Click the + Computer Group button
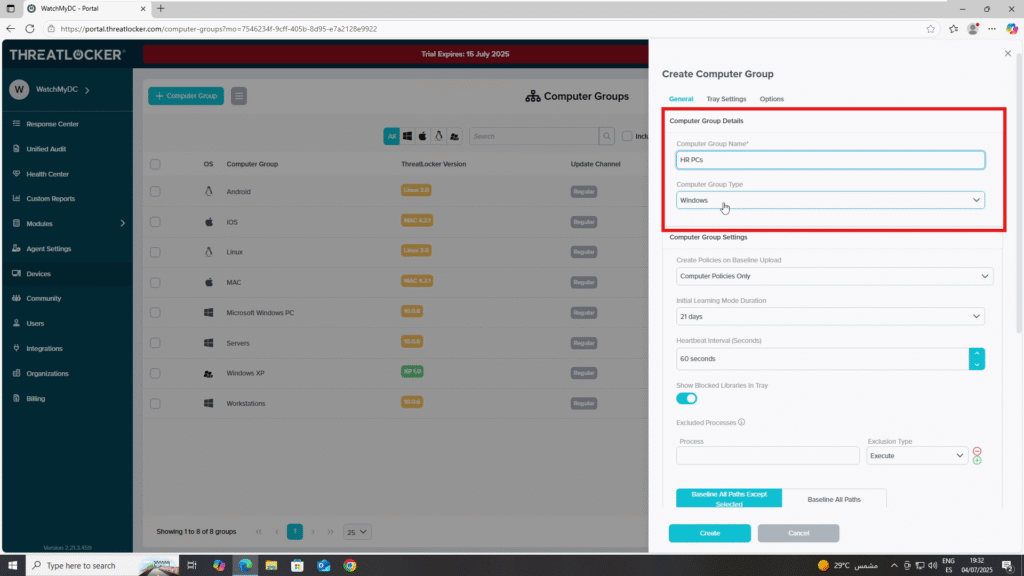 coord(186,96)
